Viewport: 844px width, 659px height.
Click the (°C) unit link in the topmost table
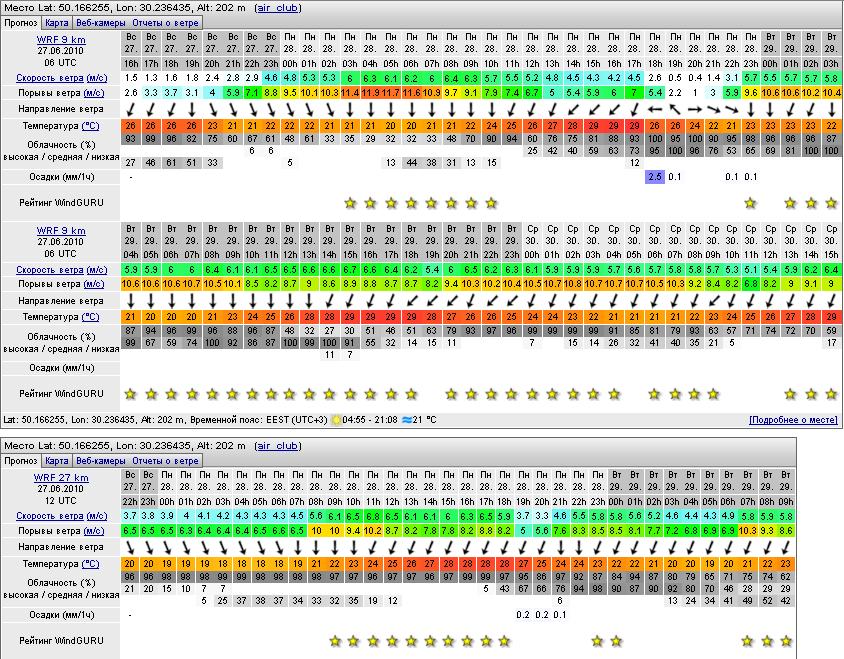[x=90, y=126]
